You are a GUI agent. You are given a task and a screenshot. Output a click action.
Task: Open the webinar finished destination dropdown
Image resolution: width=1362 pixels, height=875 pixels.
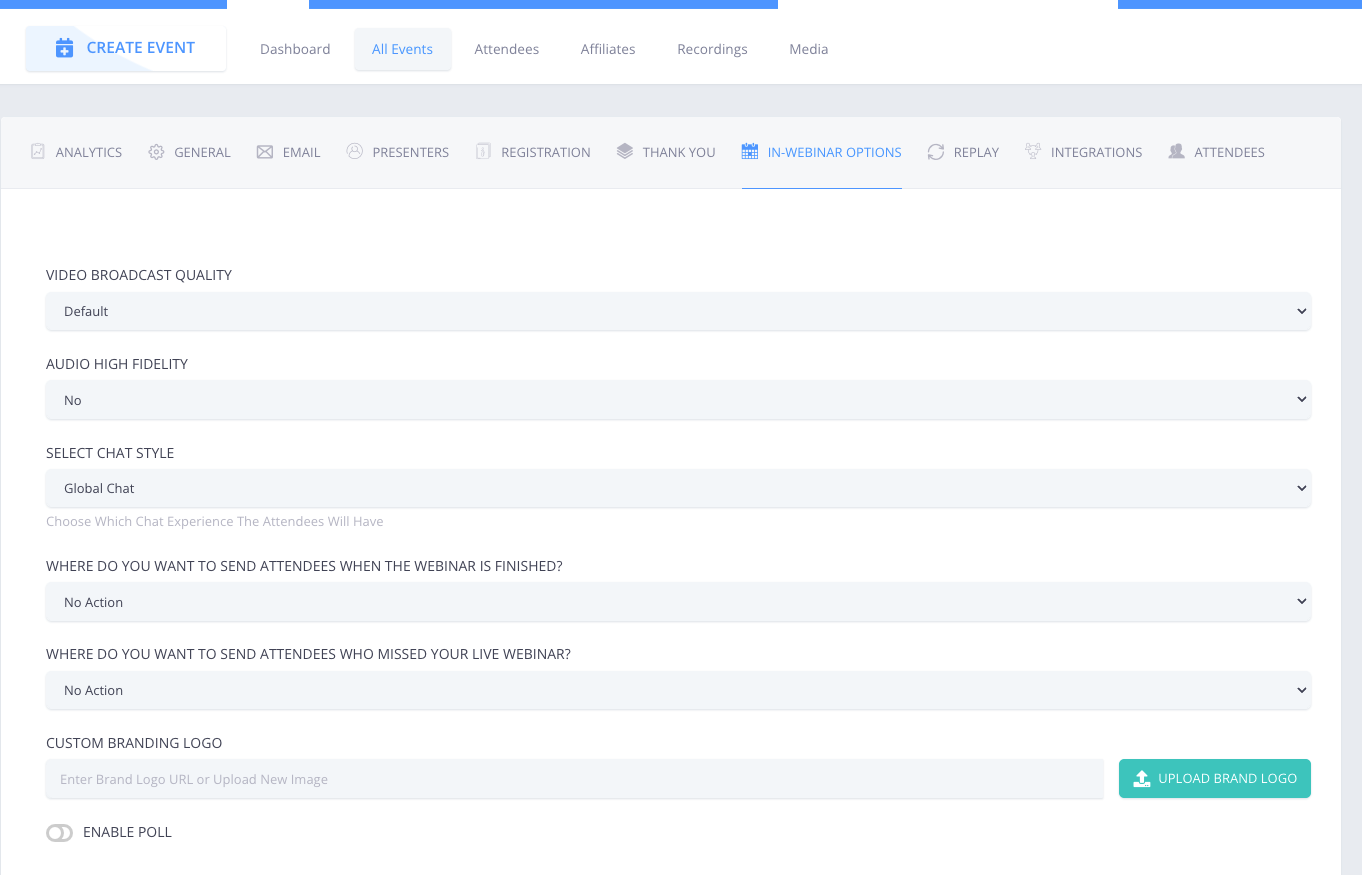678,602
